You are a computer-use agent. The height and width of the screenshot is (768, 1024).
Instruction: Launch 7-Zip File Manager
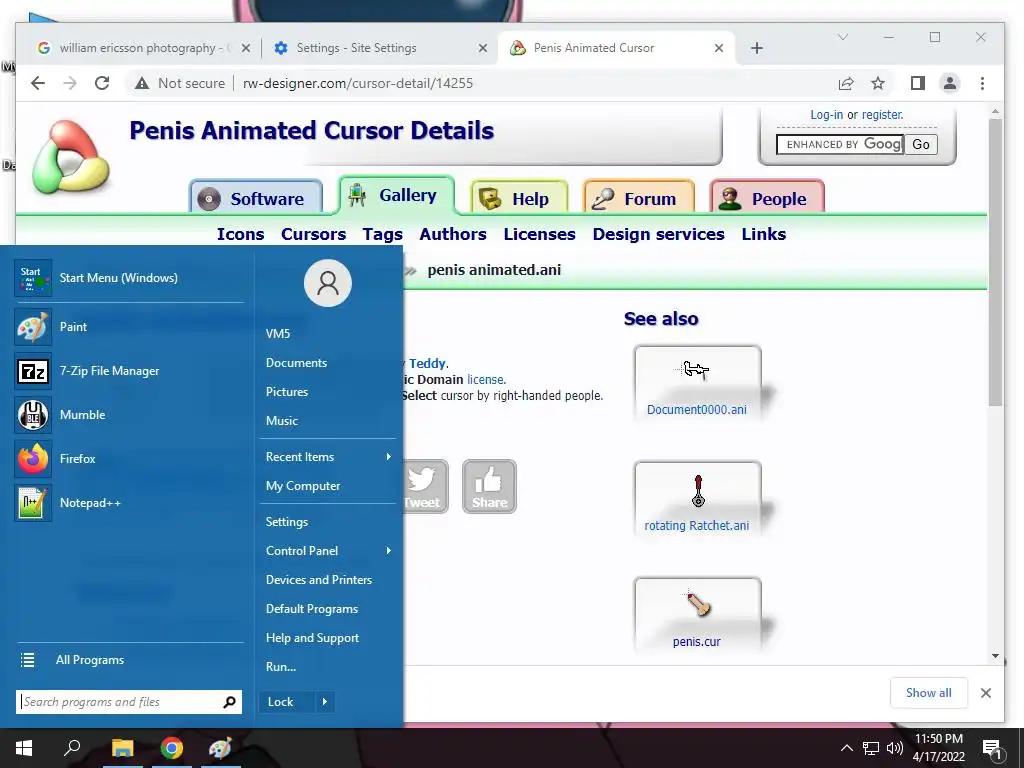click(x=129, y=371)
